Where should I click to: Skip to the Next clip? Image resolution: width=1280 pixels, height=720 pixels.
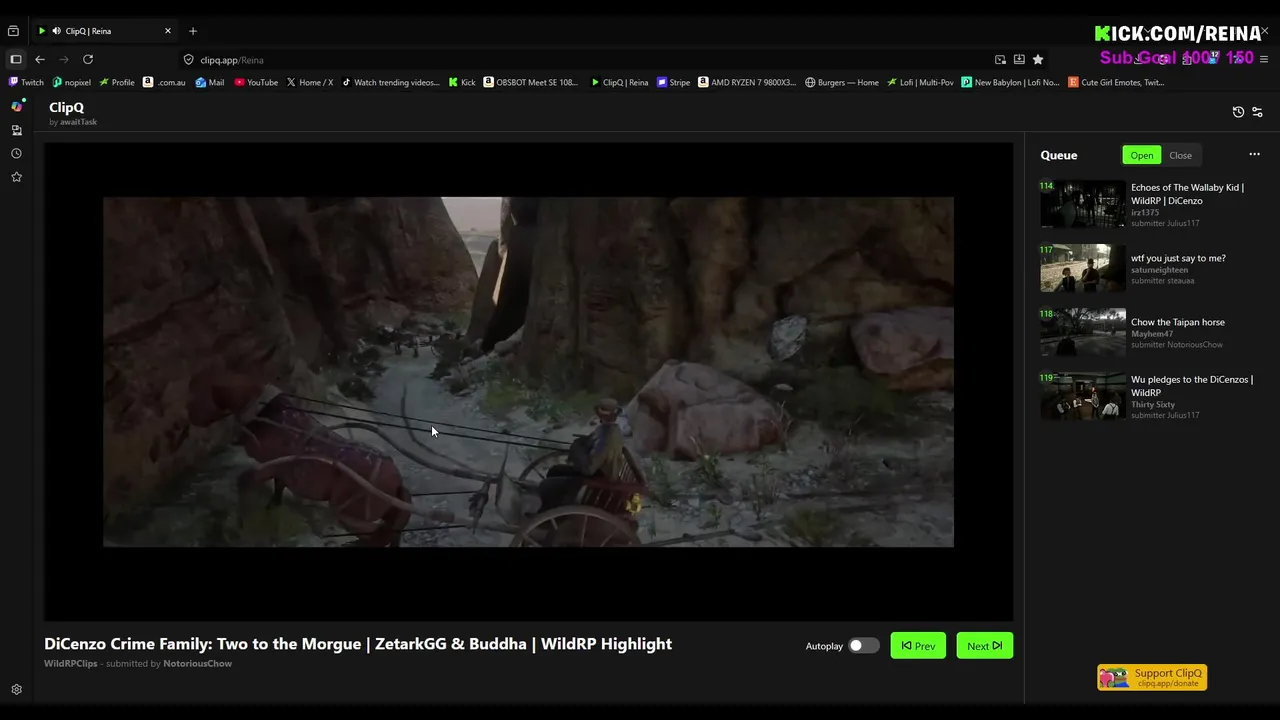click(984, 646)
